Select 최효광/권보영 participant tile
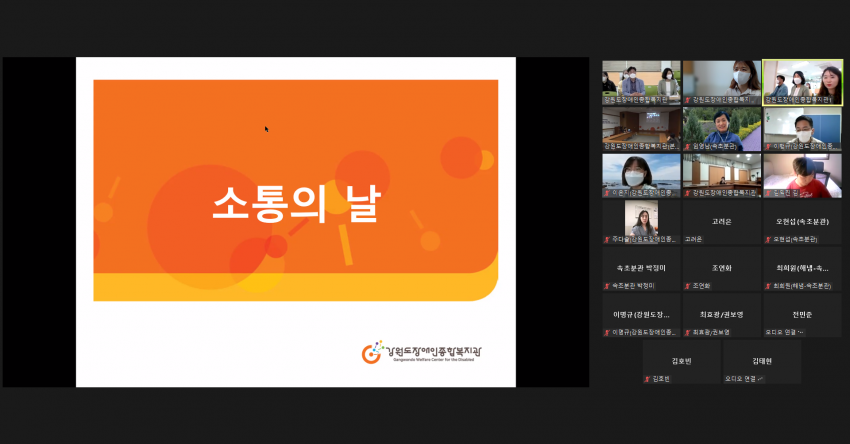This screenshot has height=444, width=850. click(722, 315)
